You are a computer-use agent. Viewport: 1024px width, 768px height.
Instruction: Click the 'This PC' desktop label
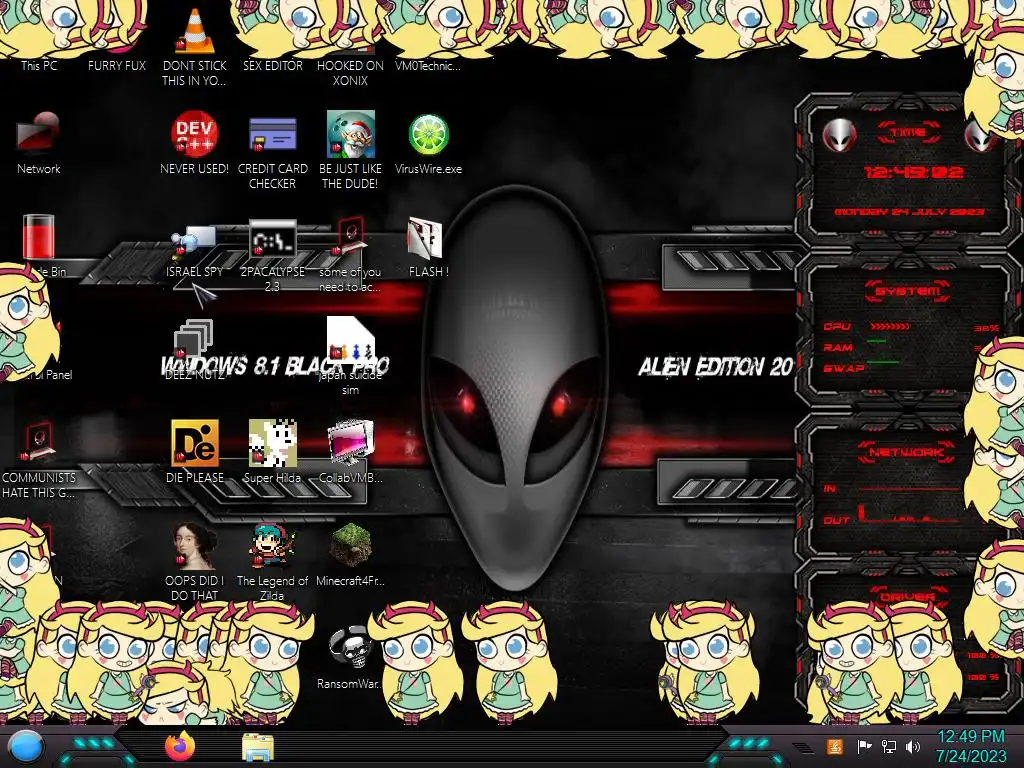click(39, 65)
